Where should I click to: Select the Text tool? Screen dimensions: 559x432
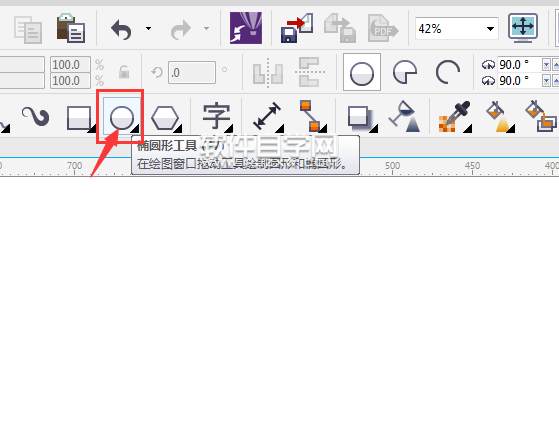tap(217, 116)
